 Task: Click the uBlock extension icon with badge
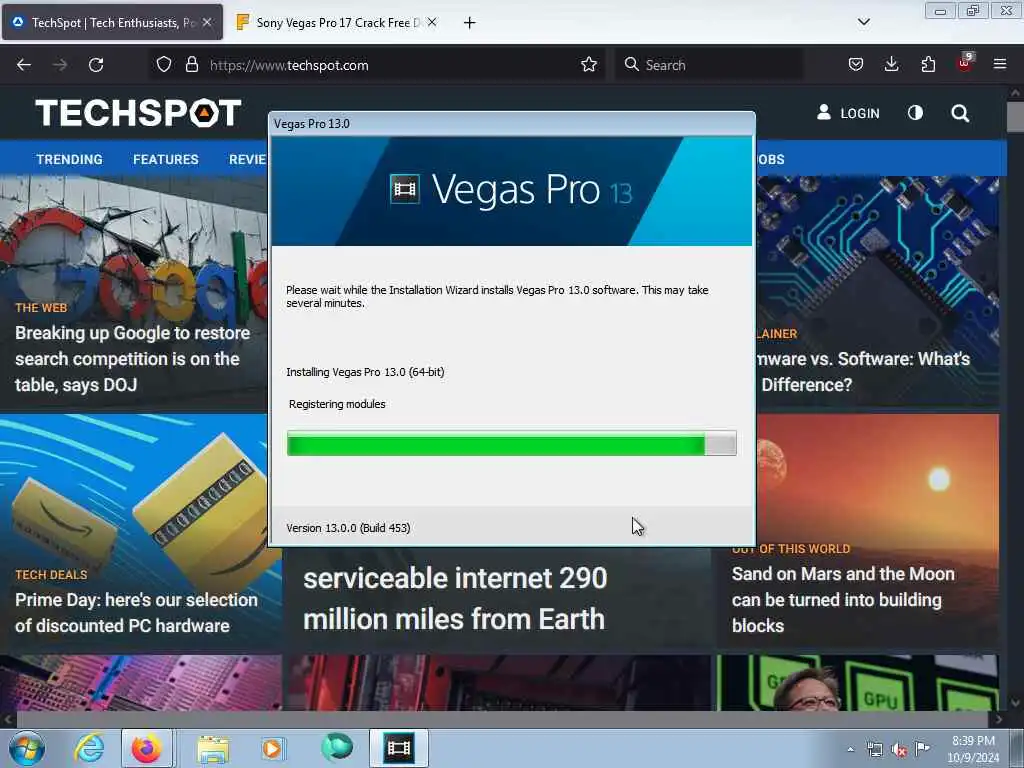coord(965,63)
